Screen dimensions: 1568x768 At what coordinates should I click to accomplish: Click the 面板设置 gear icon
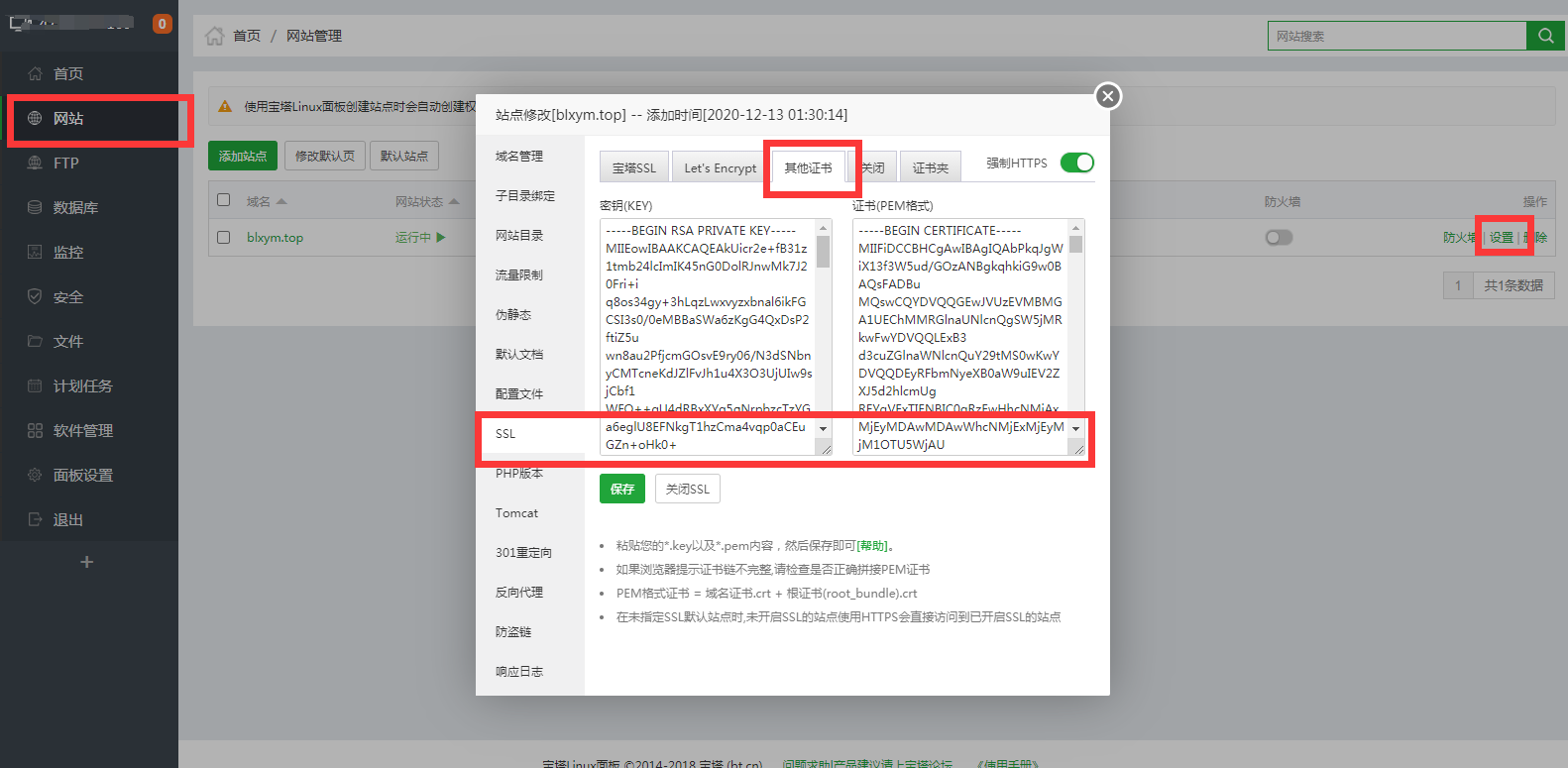tap(35, 475)
